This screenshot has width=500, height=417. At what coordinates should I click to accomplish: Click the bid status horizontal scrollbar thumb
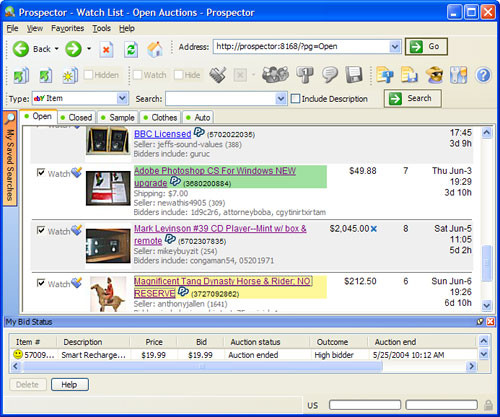click(202, 366)
